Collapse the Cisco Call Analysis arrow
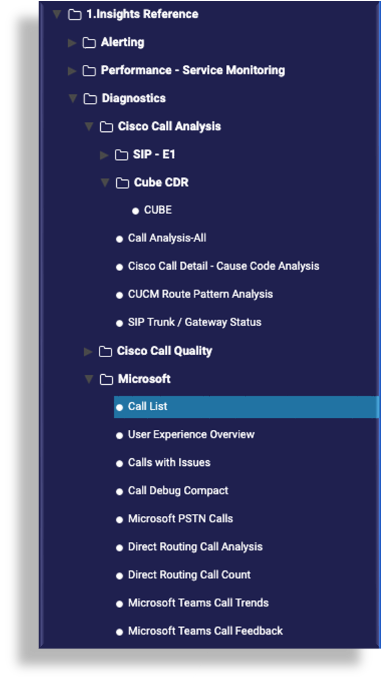 (x=89, y=126)
